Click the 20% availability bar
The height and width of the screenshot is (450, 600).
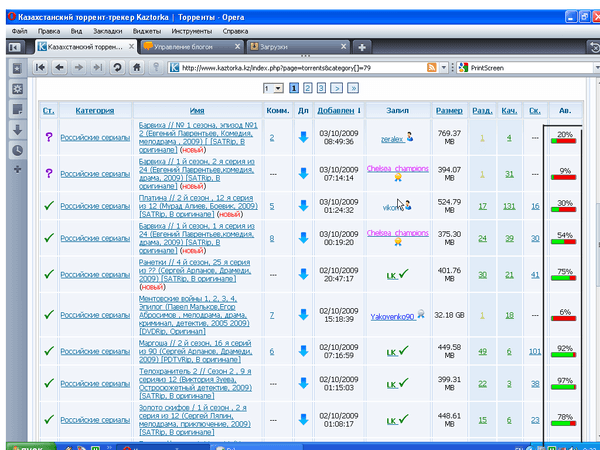[564, 141]
